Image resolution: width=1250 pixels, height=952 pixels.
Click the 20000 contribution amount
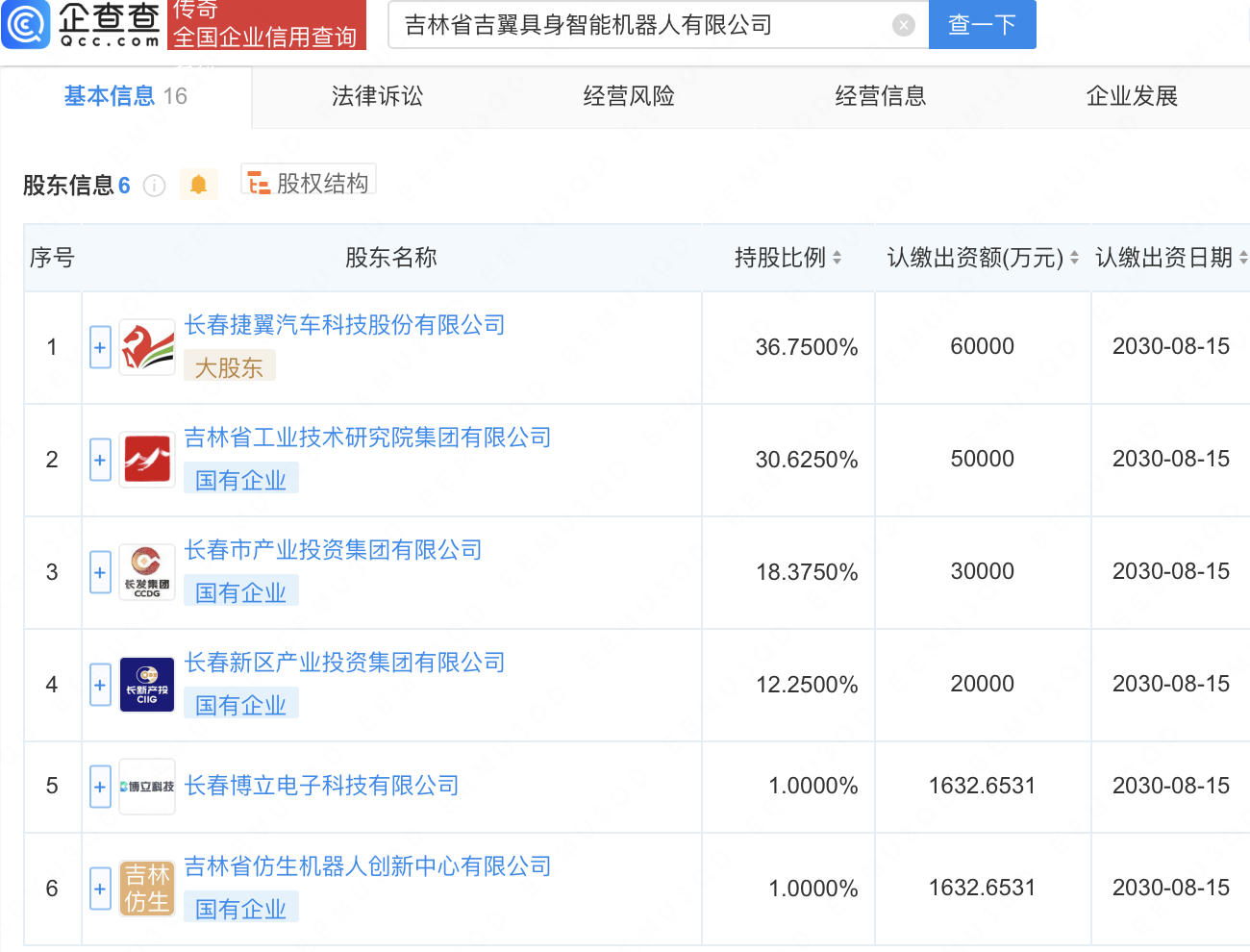[982, 684]
